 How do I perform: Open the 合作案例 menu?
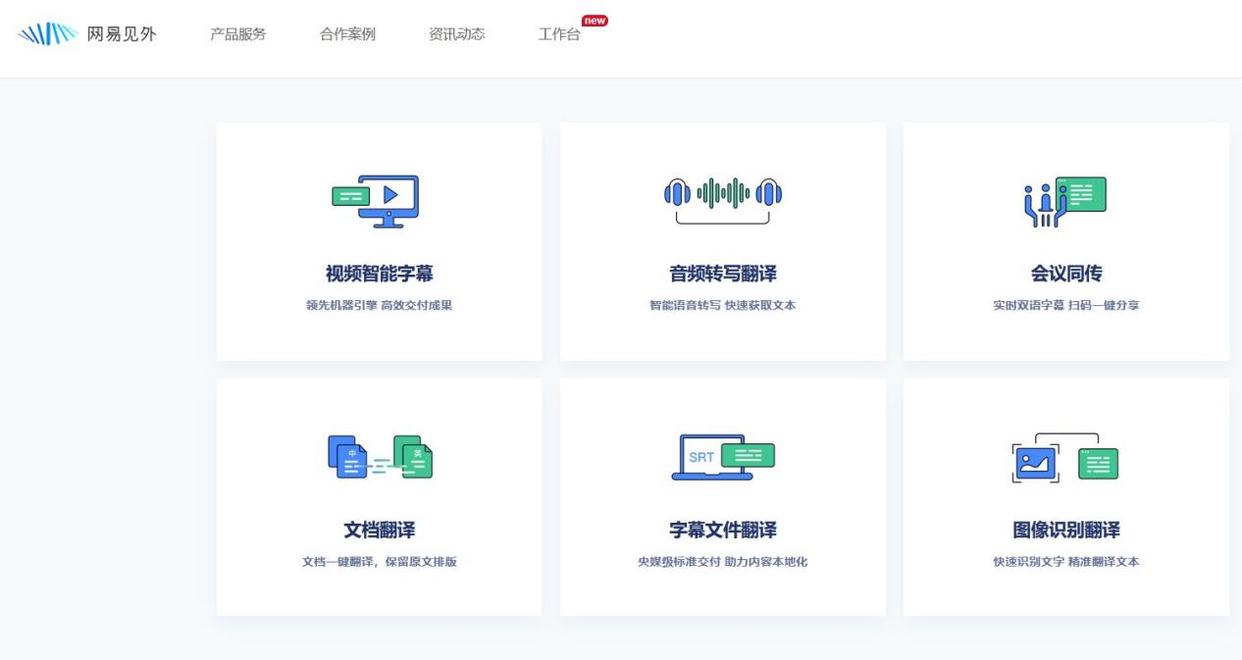point(347,33)
